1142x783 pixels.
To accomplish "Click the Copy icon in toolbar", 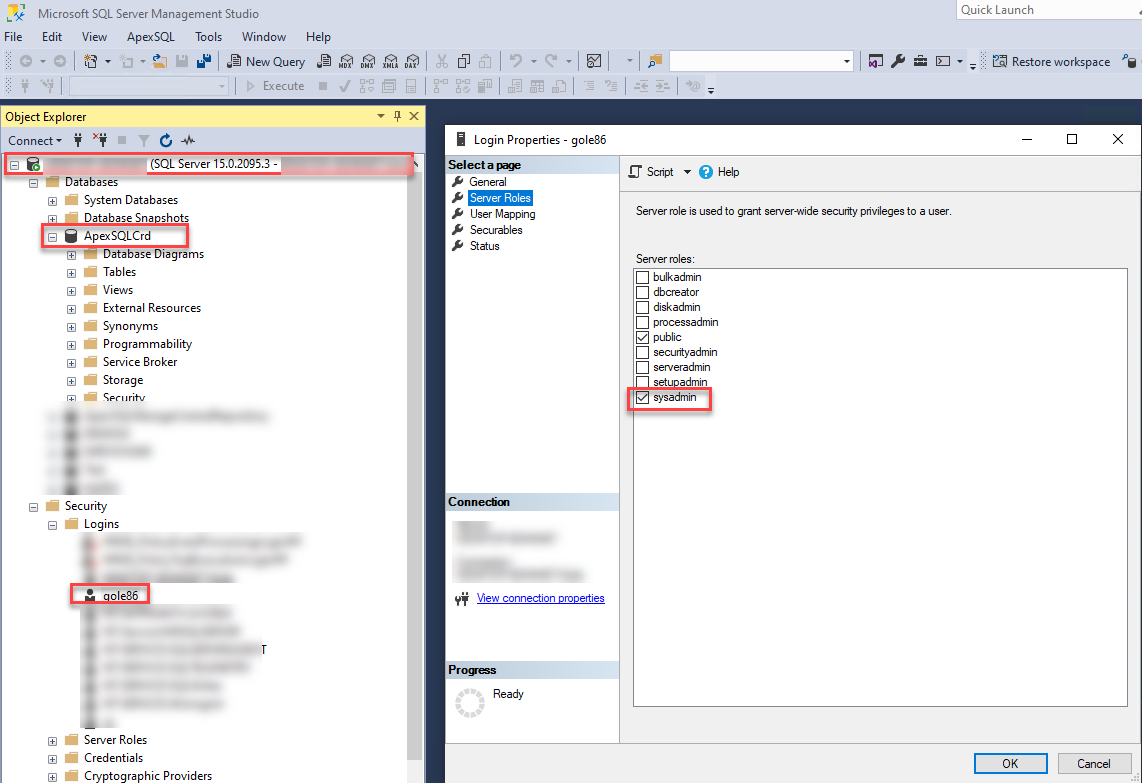I will click(x=463, y=62).
